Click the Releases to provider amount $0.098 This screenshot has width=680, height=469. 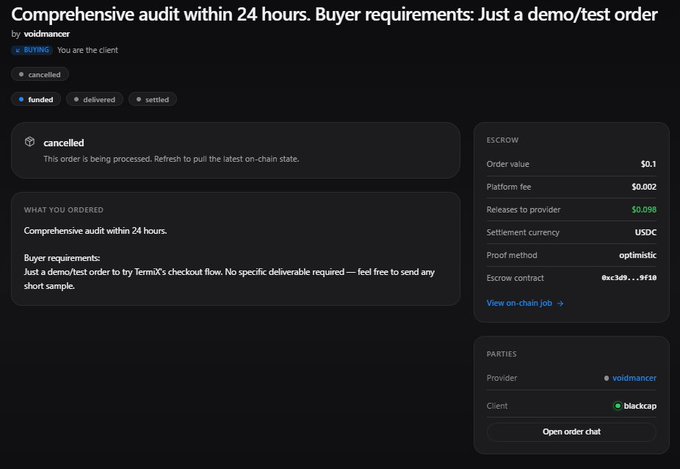pyautogui.click(x=644, y=210)
